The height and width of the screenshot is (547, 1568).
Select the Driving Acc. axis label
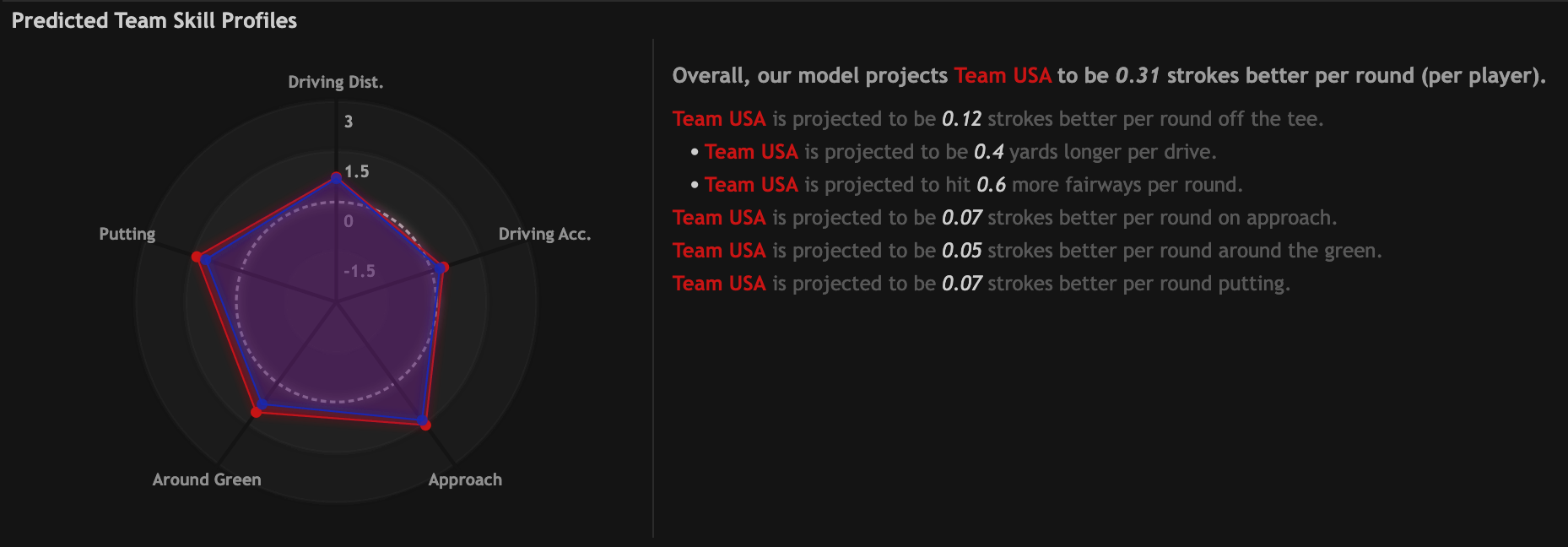point(544,234)
